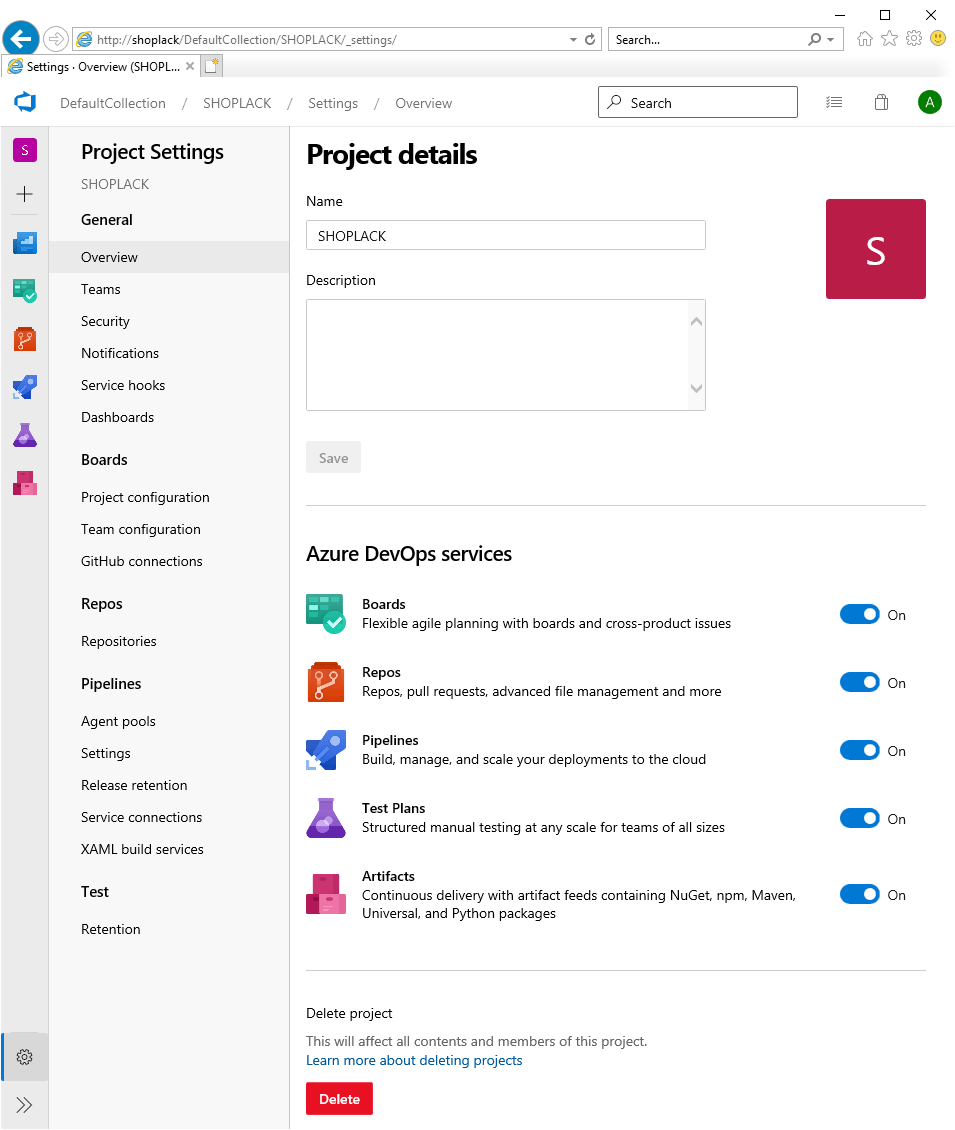Click browser back arrow button
This screenshot has width=955, height=1130.
(21, 38)
